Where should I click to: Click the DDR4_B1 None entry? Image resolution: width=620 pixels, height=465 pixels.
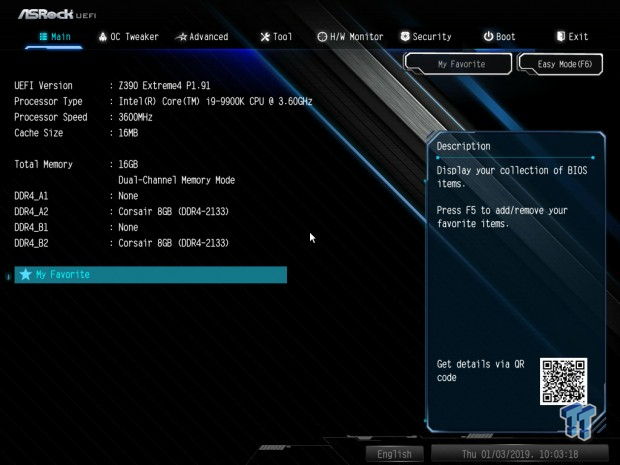tap(128, 227)
